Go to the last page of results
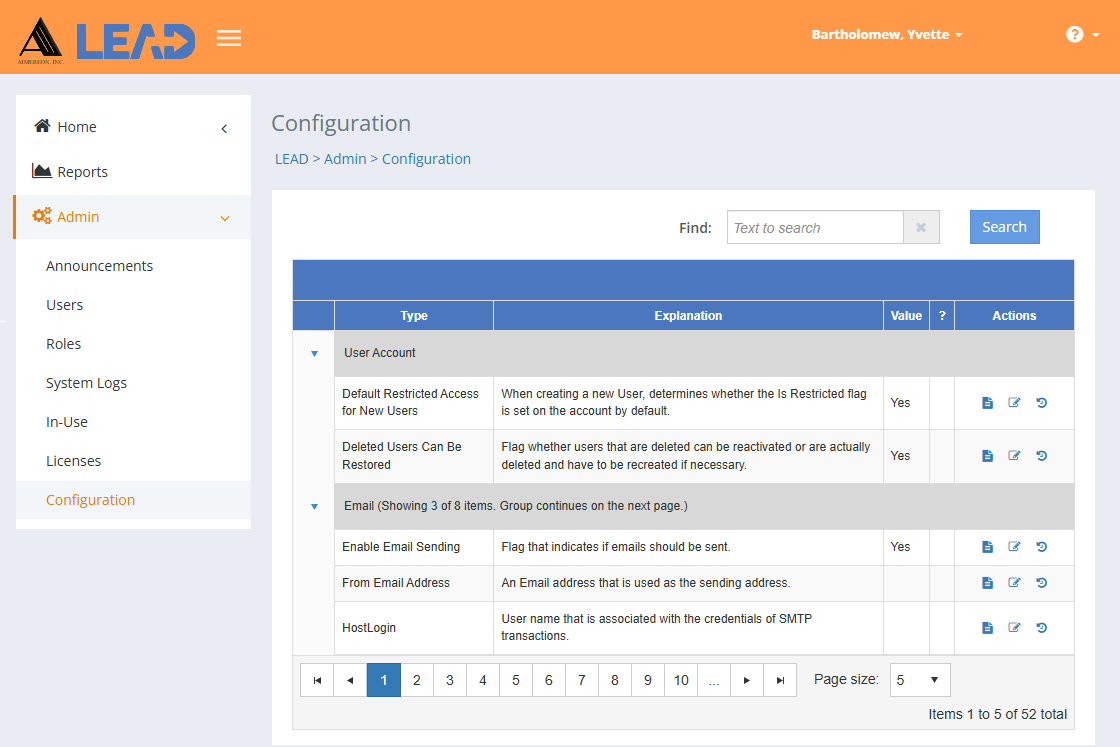Screen dimensions: 1120x747 780,680
